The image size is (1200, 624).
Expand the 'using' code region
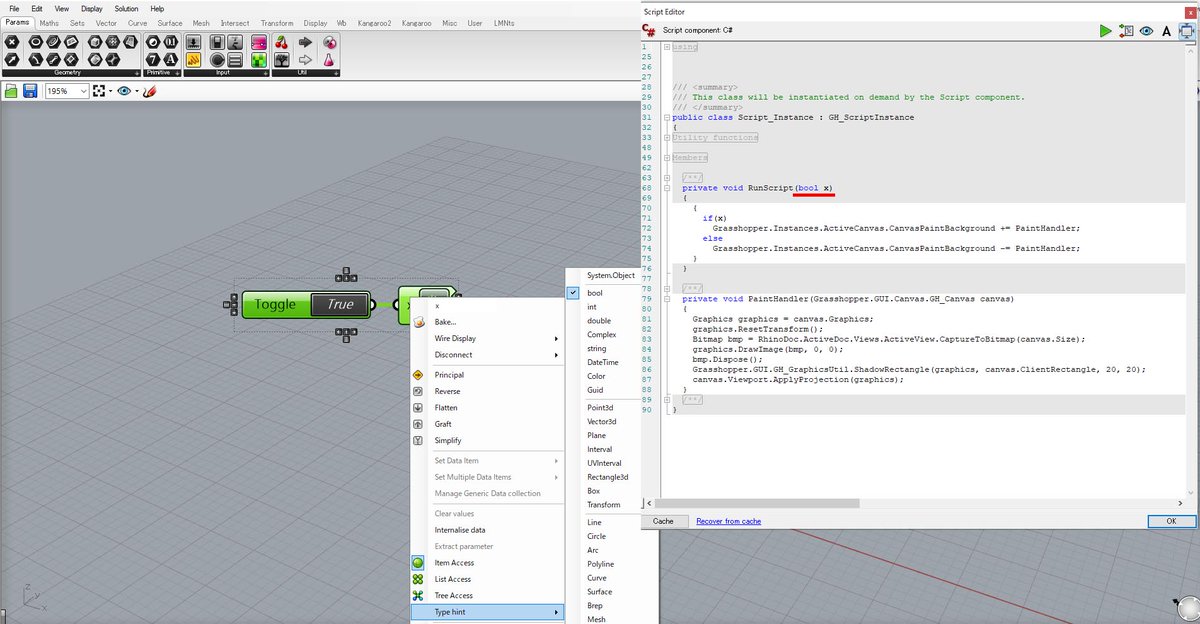(667, 47)
